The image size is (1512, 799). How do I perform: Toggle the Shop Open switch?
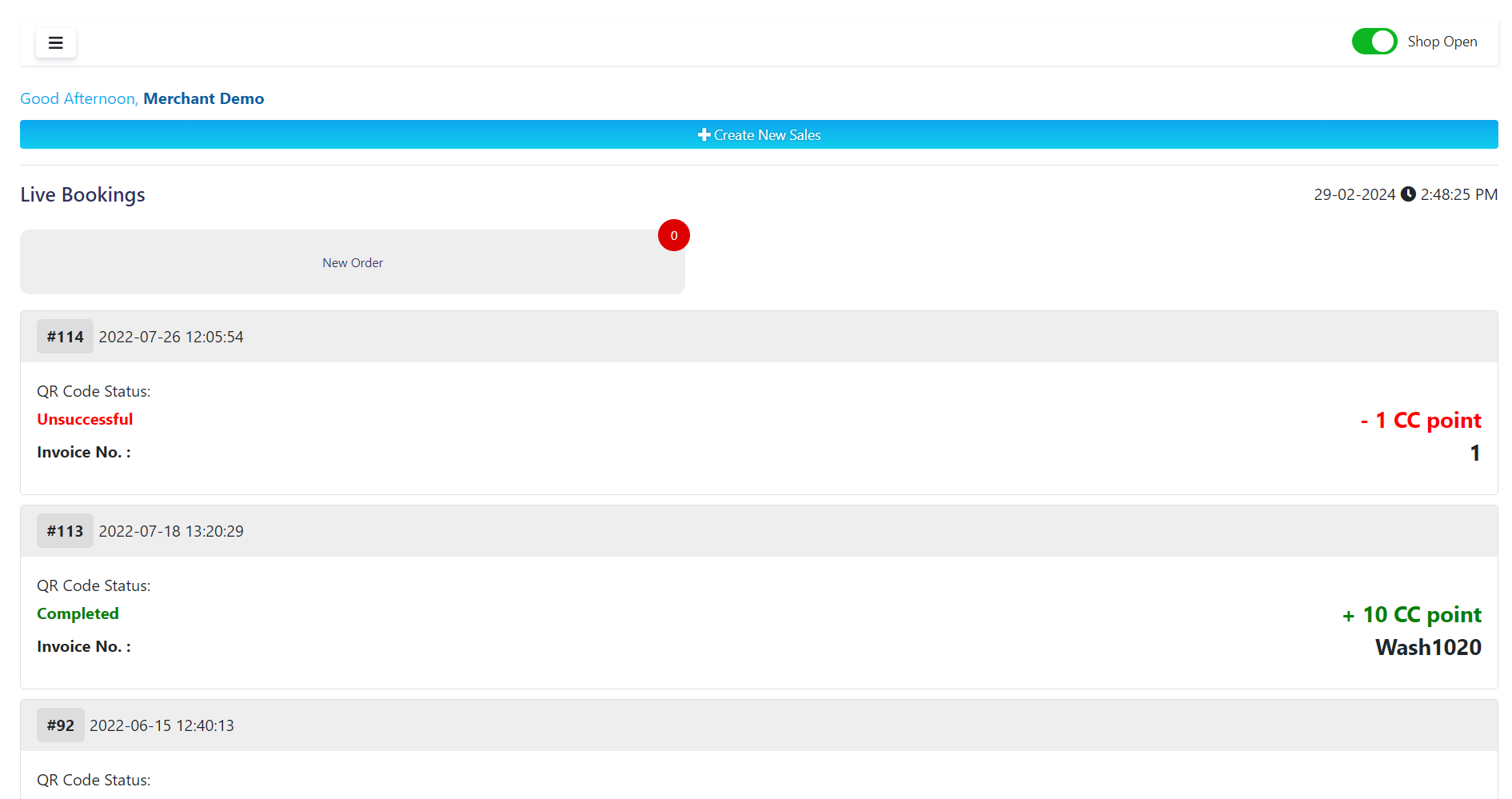click(x=1374, y=42)
